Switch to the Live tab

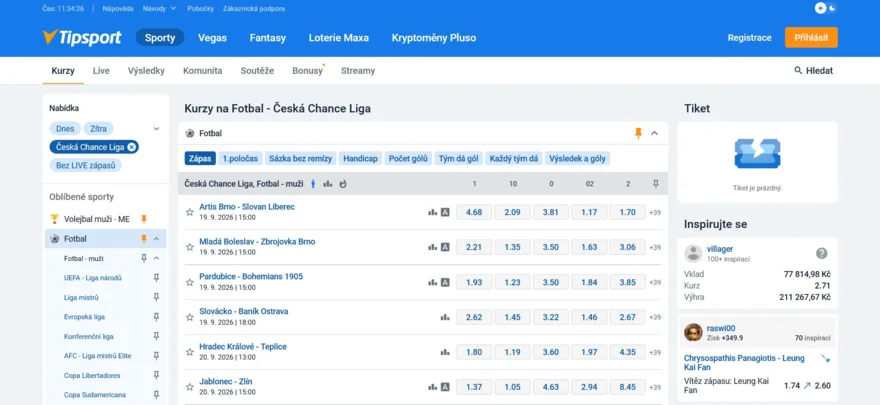click(x=101, y=71)
